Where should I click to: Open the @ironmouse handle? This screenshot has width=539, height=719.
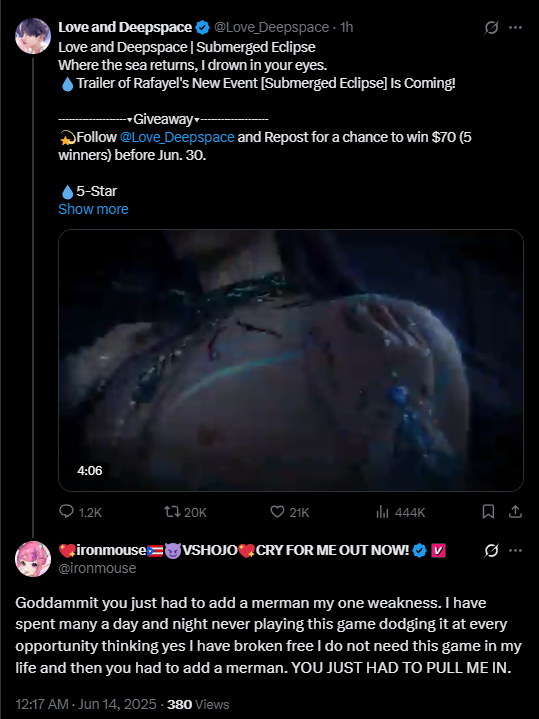pyautogui.click(x=97, y=568)
